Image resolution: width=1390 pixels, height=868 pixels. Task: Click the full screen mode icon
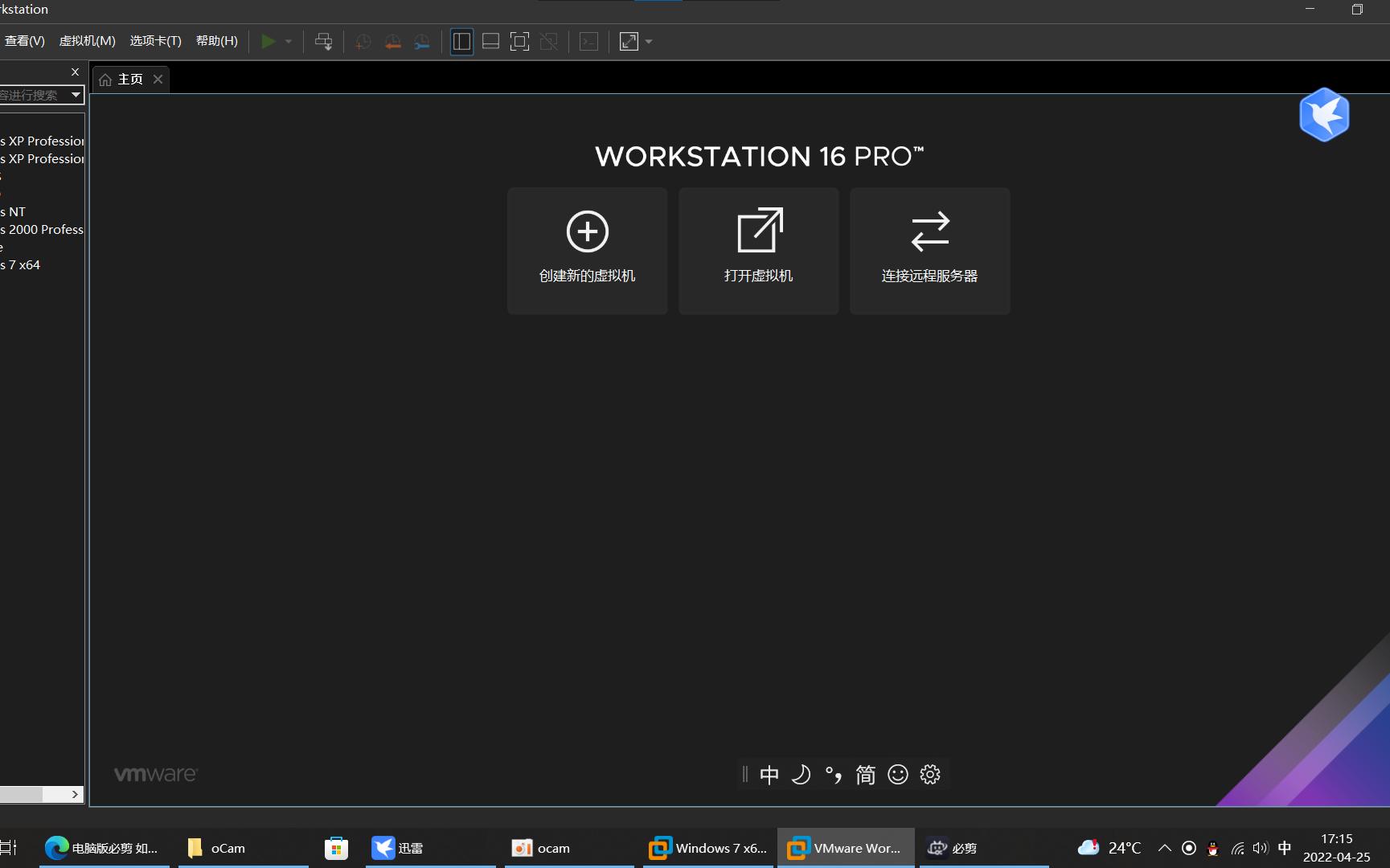pyautogui.click(x=520, y=42)
